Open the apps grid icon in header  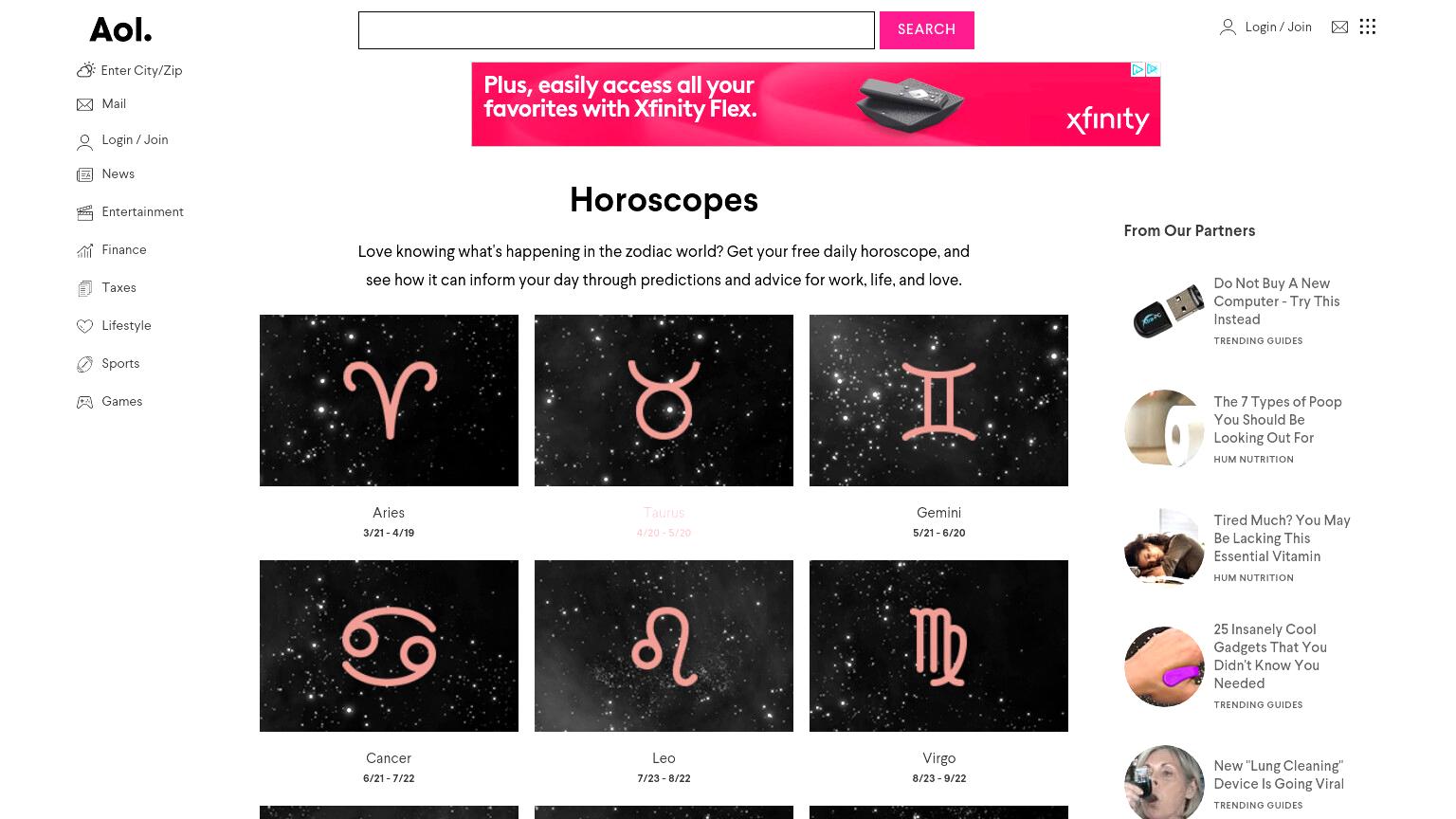[1367, 27]
